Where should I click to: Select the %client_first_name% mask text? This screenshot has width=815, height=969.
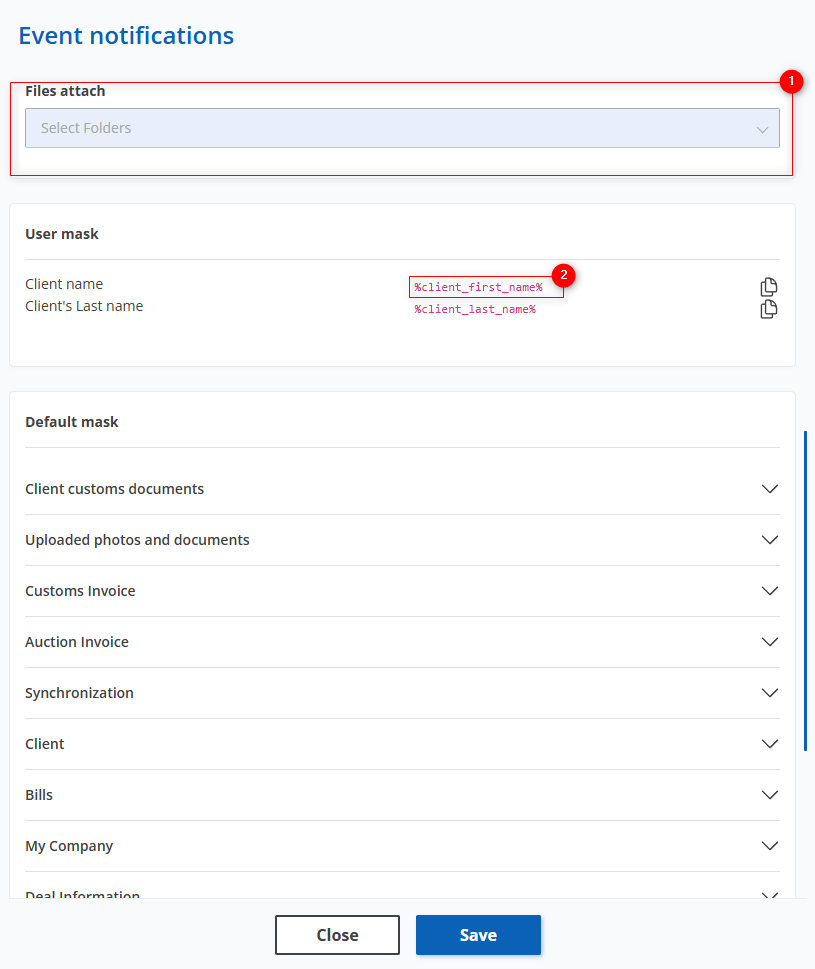coord(478,287)
